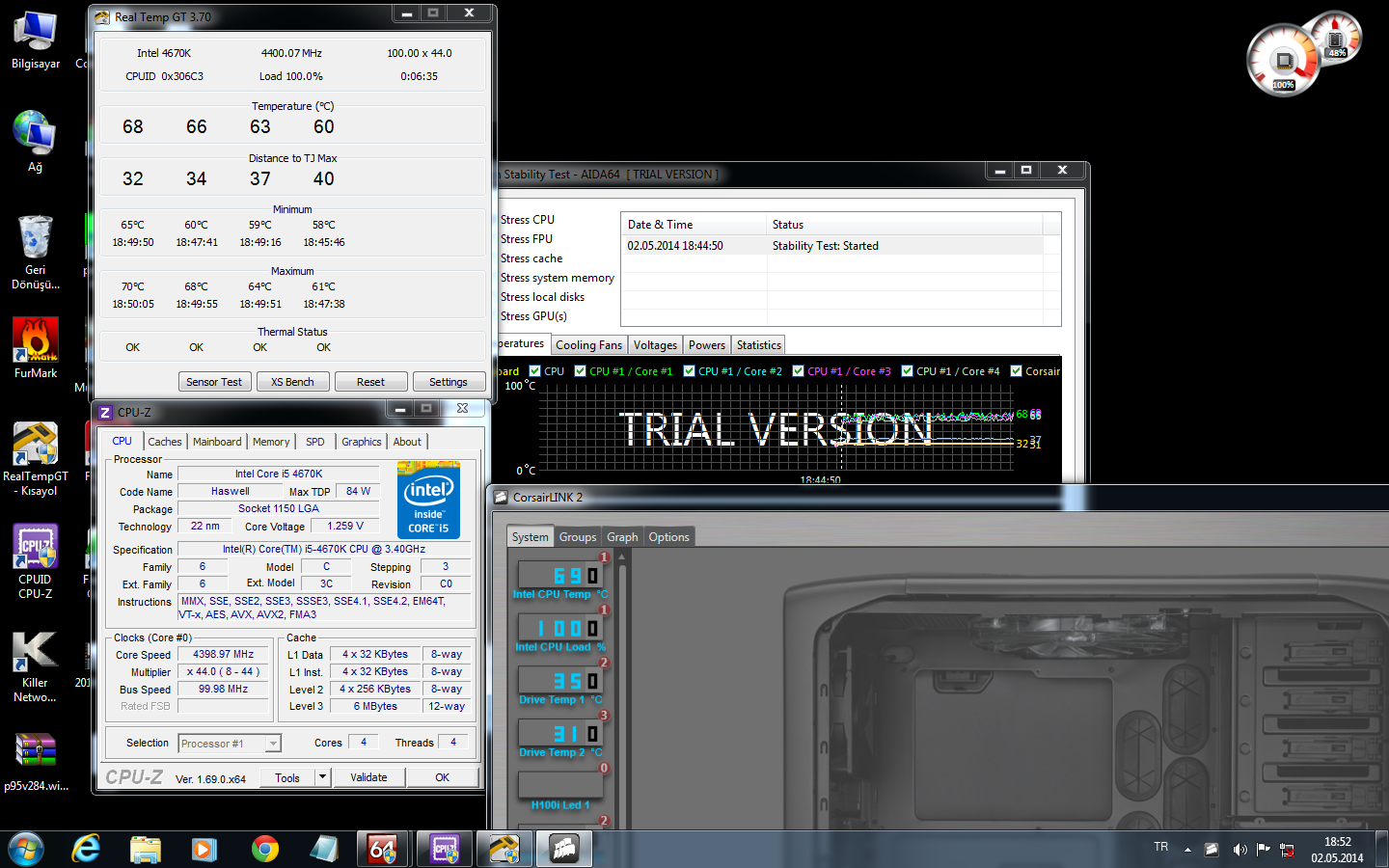Open the Ağ network desktop icon
The width and height of the screenshot is (1389, 868).
click(35, 142)
